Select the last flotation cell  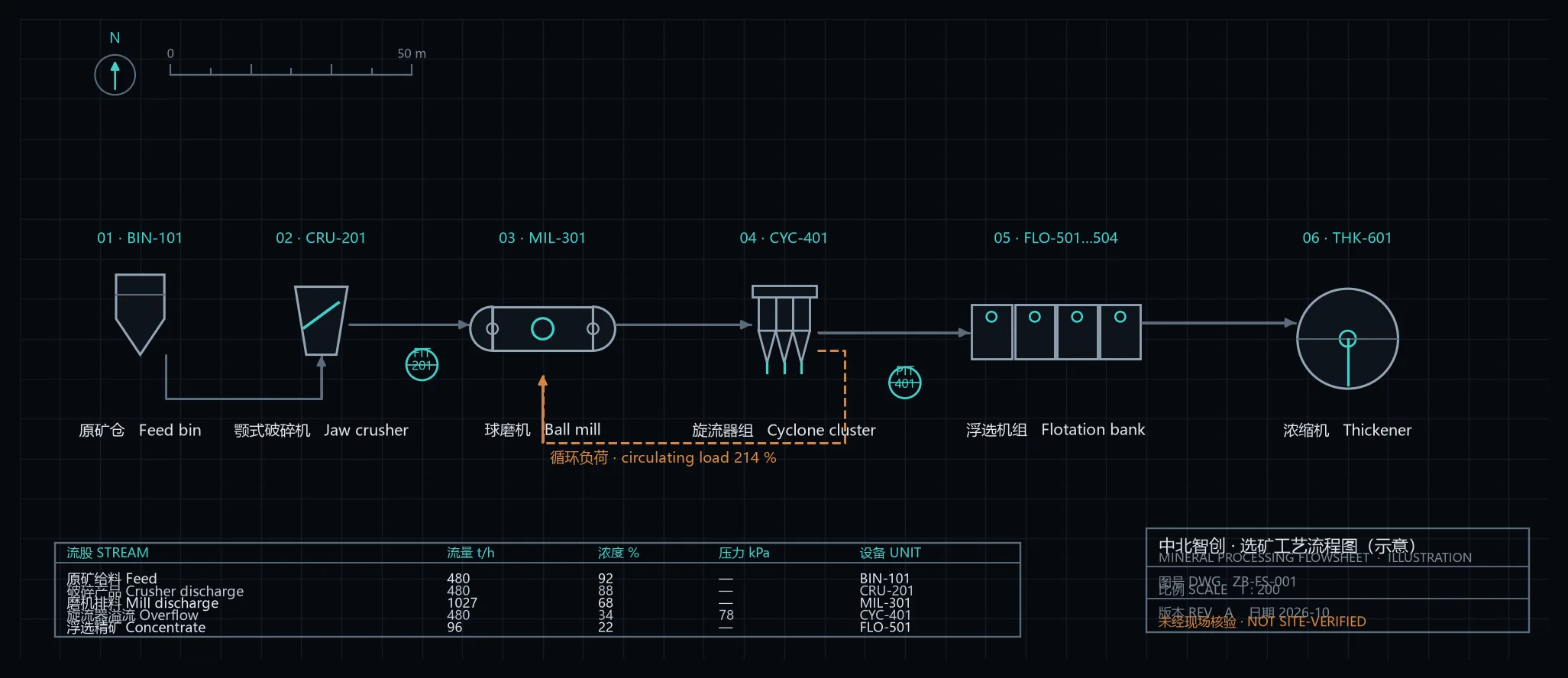click(x=1120, y=332)
